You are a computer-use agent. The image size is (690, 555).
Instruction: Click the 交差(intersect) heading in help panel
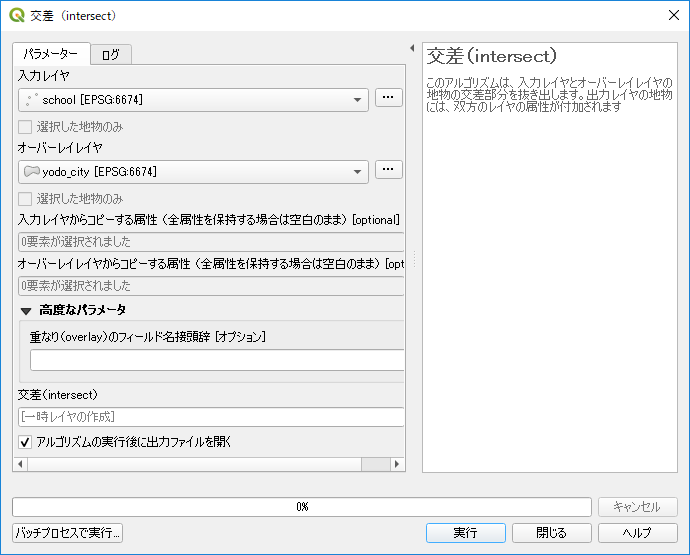click(x=492, y=56)
